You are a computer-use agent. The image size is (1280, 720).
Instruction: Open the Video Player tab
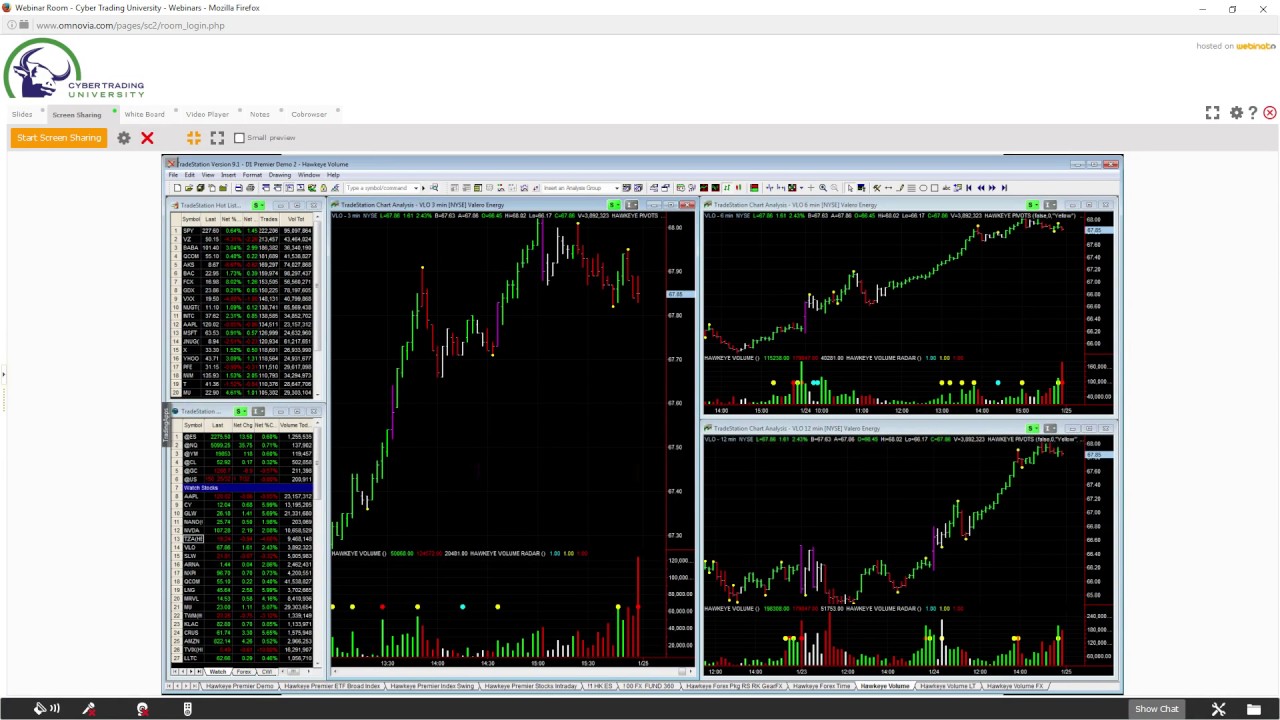coord(207,114)
